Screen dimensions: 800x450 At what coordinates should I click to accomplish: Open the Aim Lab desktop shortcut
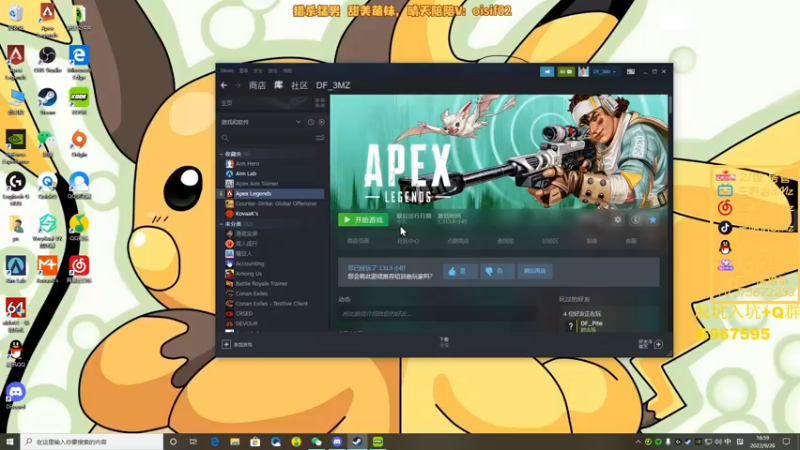(16, 269)
